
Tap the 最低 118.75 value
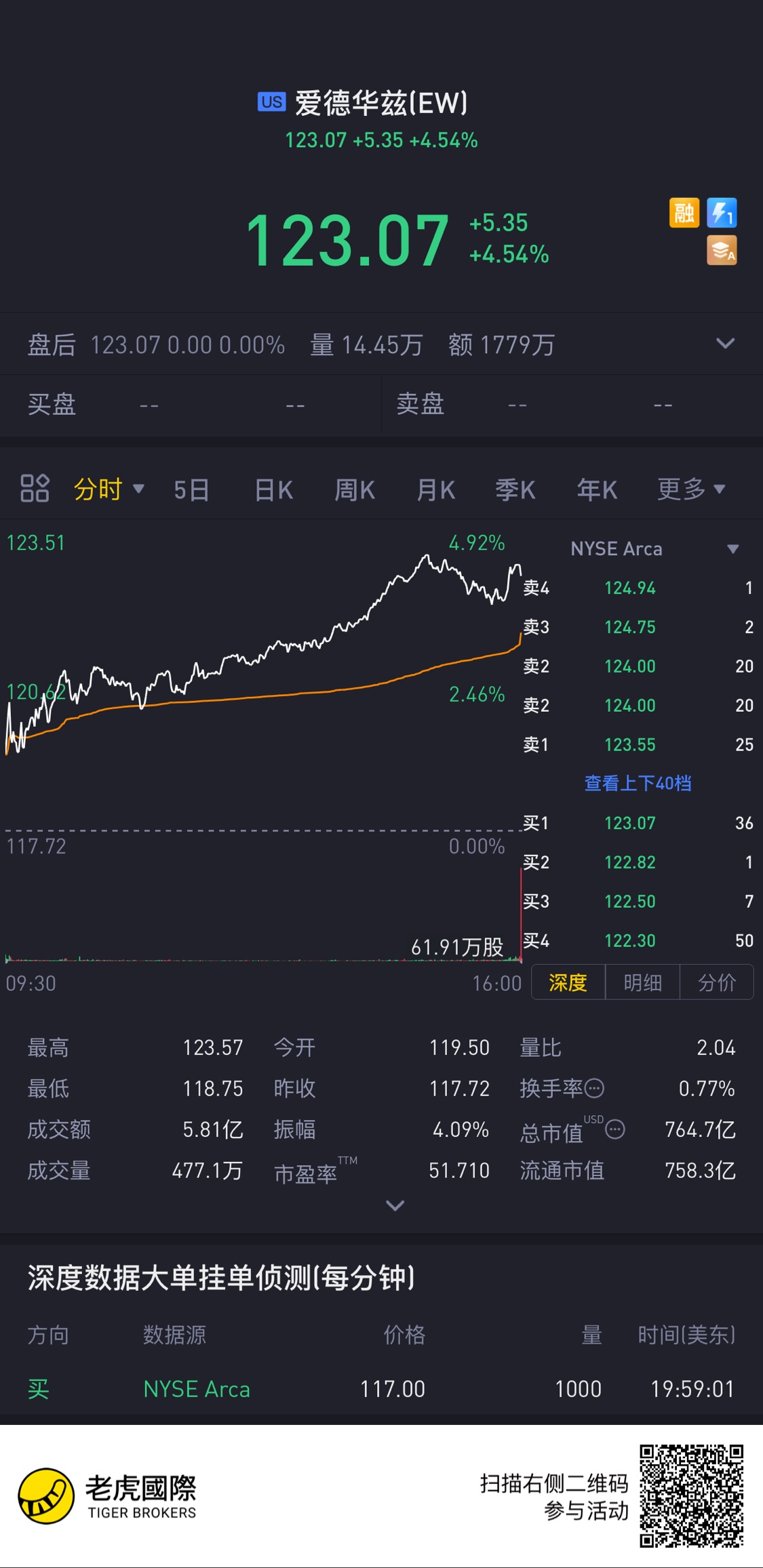[x=213, y=1089]
